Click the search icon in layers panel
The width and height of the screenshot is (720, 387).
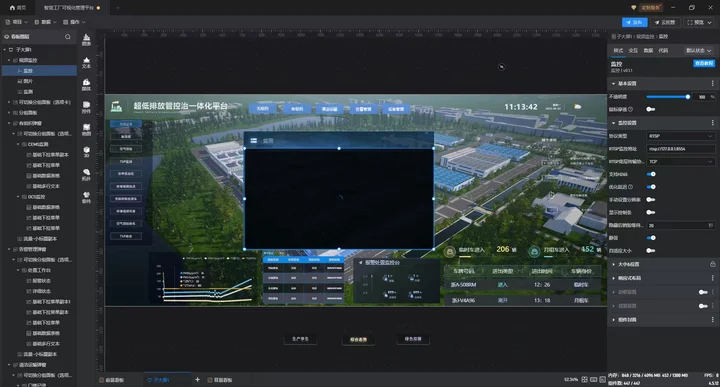[x=68, y=36]
